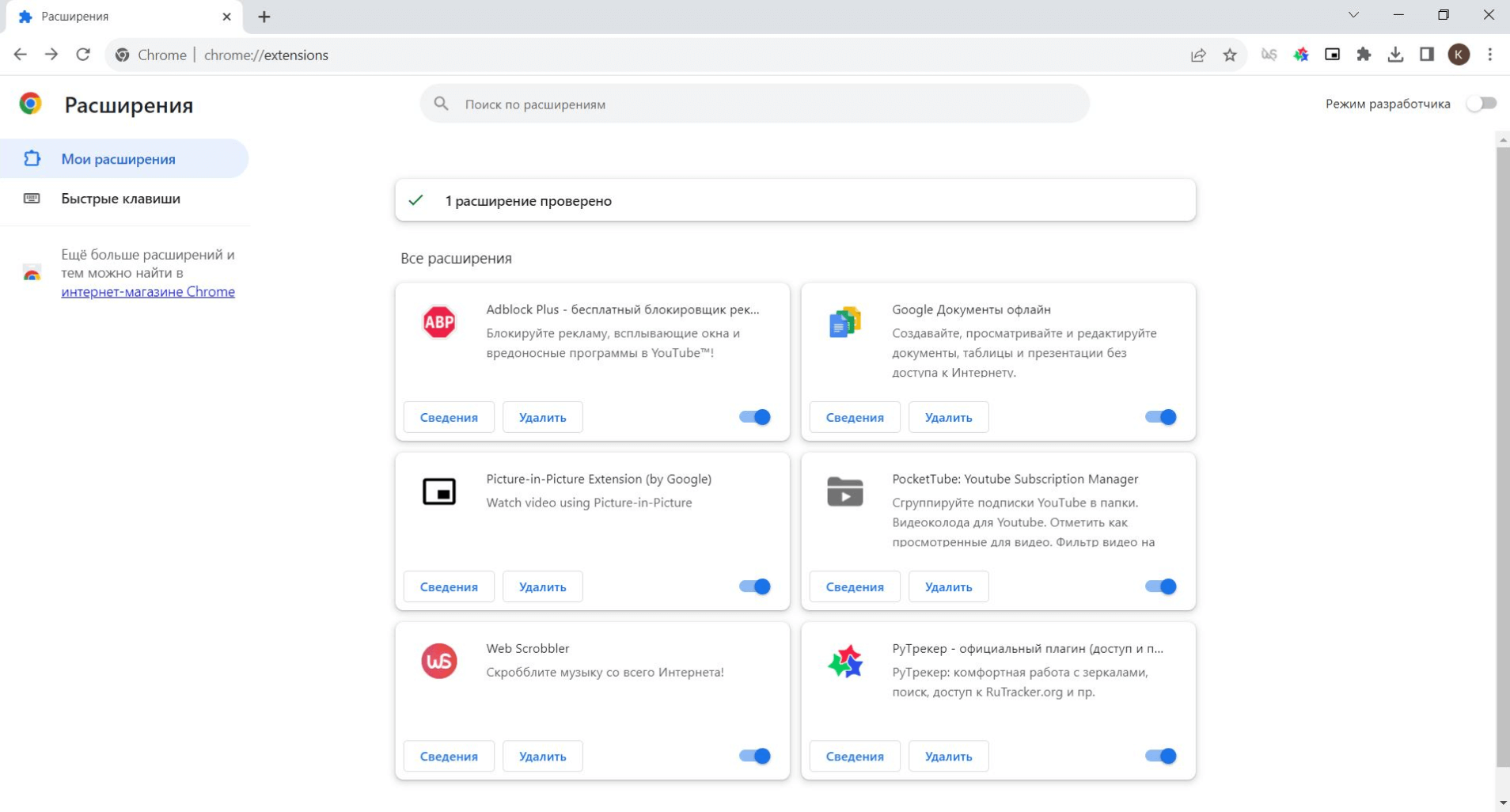Select Мои расширения in the sidebar
The height and width of the screenshot is (812, 1510).
[x=119, y=159]
